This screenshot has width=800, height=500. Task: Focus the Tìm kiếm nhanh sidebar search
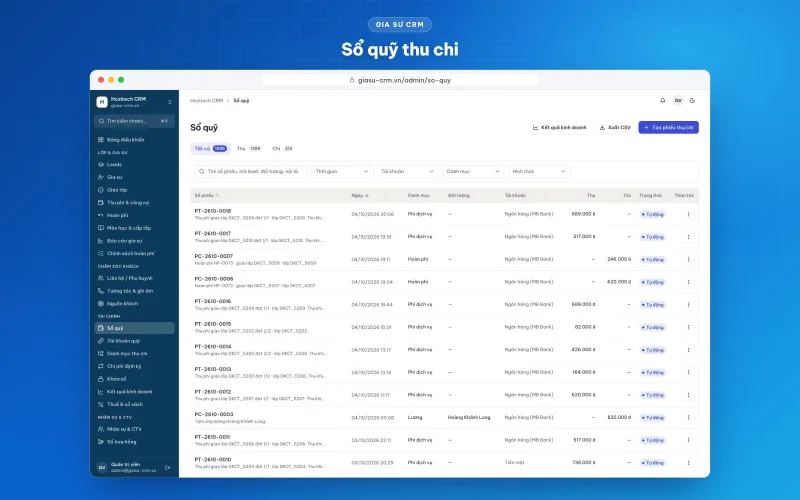135,121
